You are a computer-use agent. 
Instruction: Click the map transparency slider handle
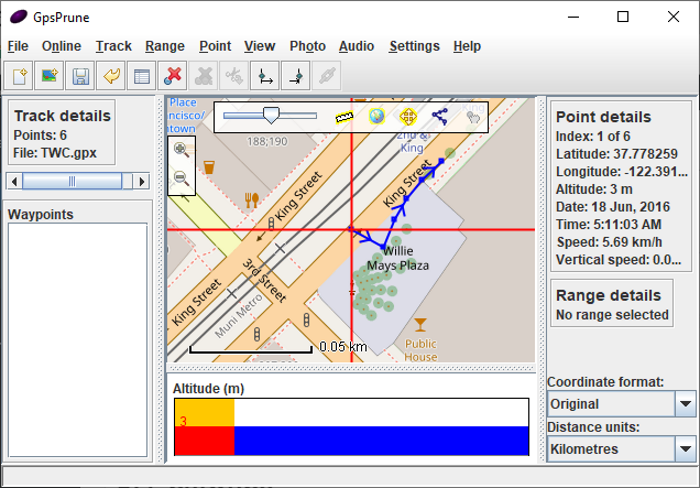pyautogui.click(x=270, y=116)
